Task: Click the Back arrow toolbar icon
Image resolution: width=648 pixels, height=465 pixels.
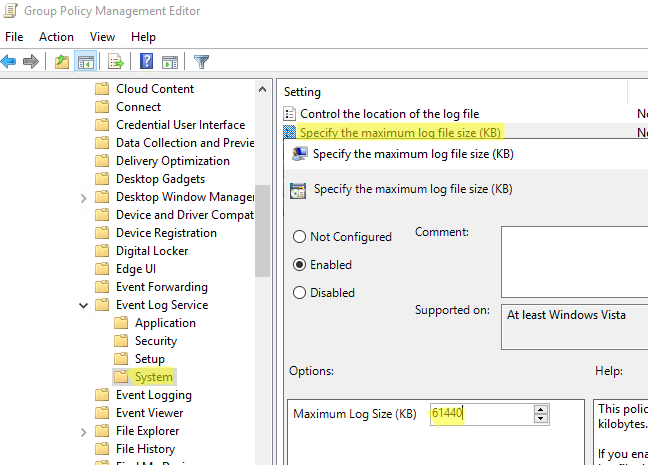Action: pos(9,62)
